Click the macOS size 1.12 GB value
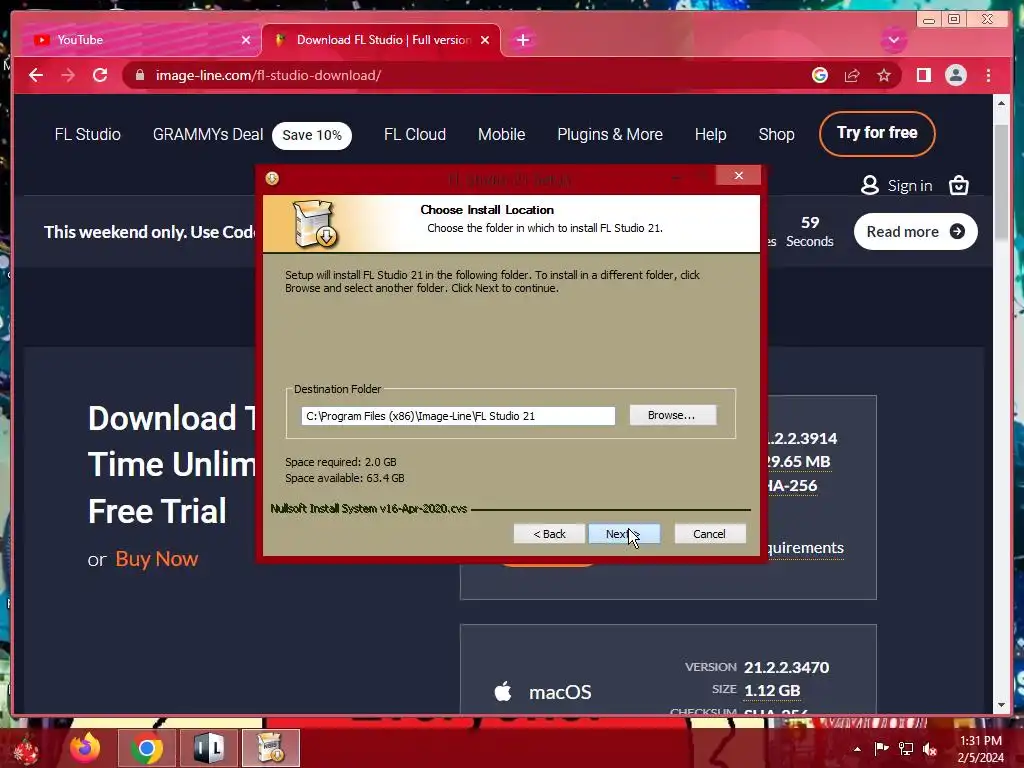1024x768 pixels. point(772,690)
